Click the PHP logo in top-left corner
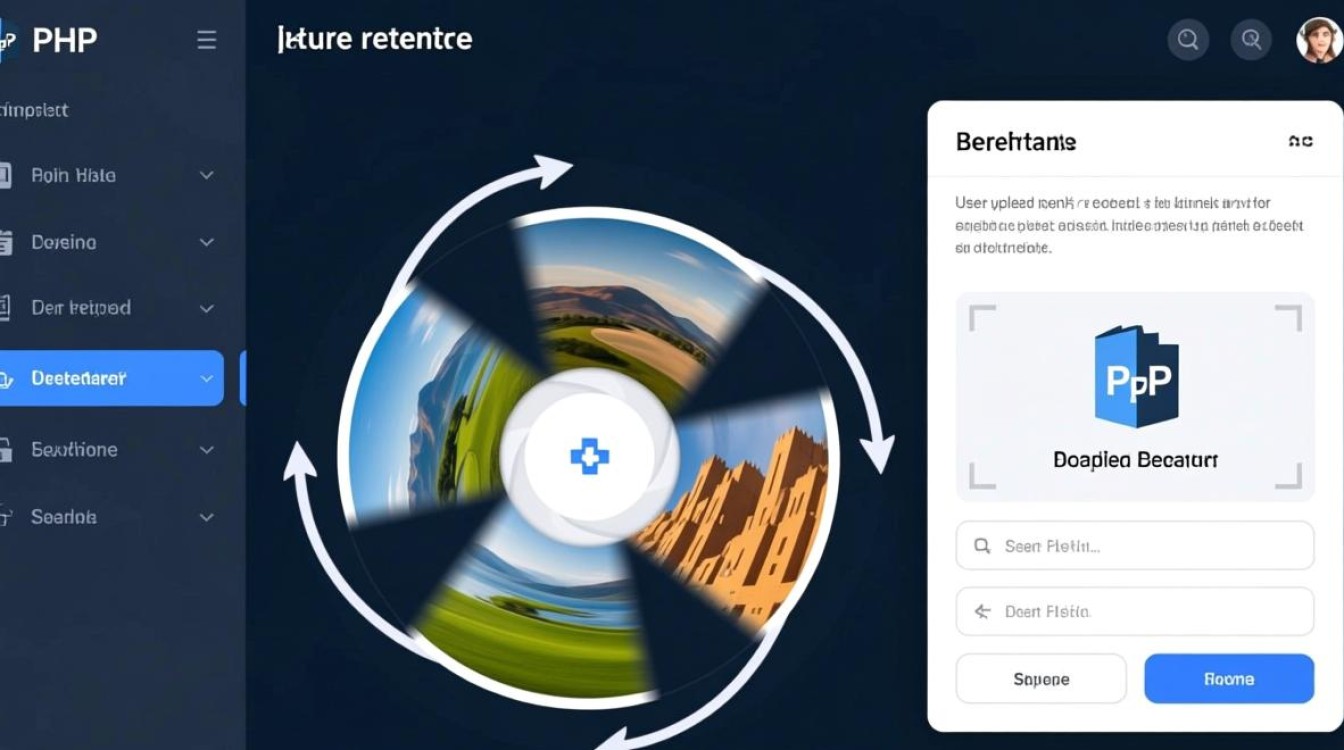1344x750 pixels. point(7,41)
